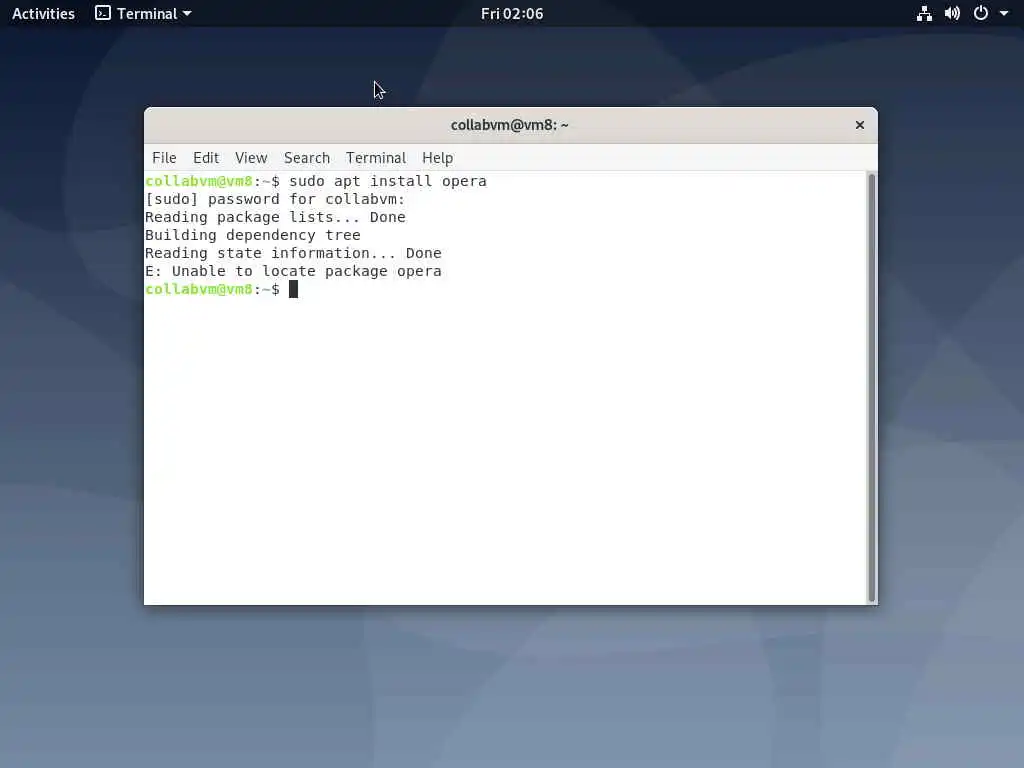The image size is (1024, 768).
Task: Open the Search menu
Action: point(306,158)
